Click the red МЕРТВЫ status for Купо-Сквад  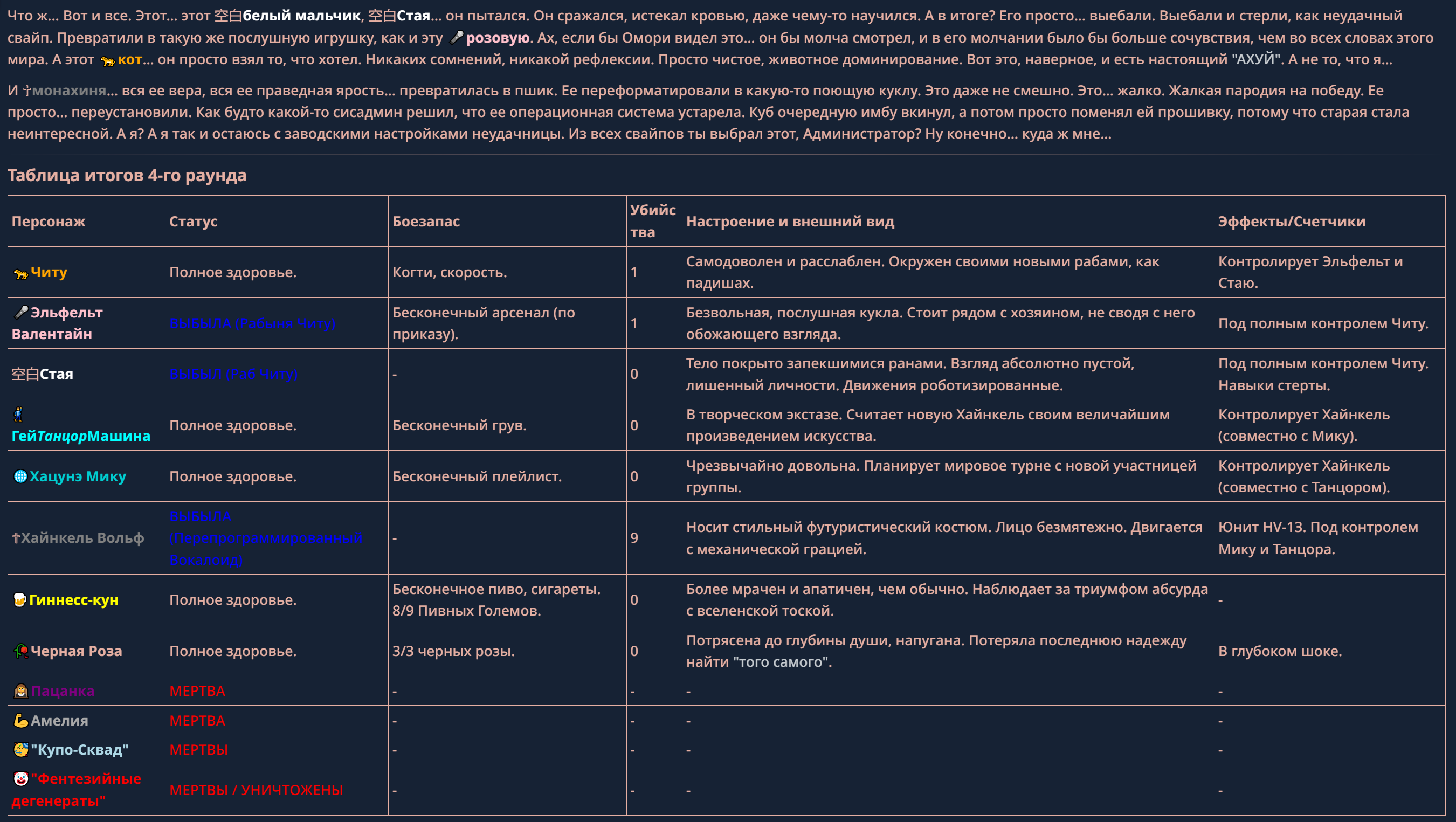click(x=198, y=750)
